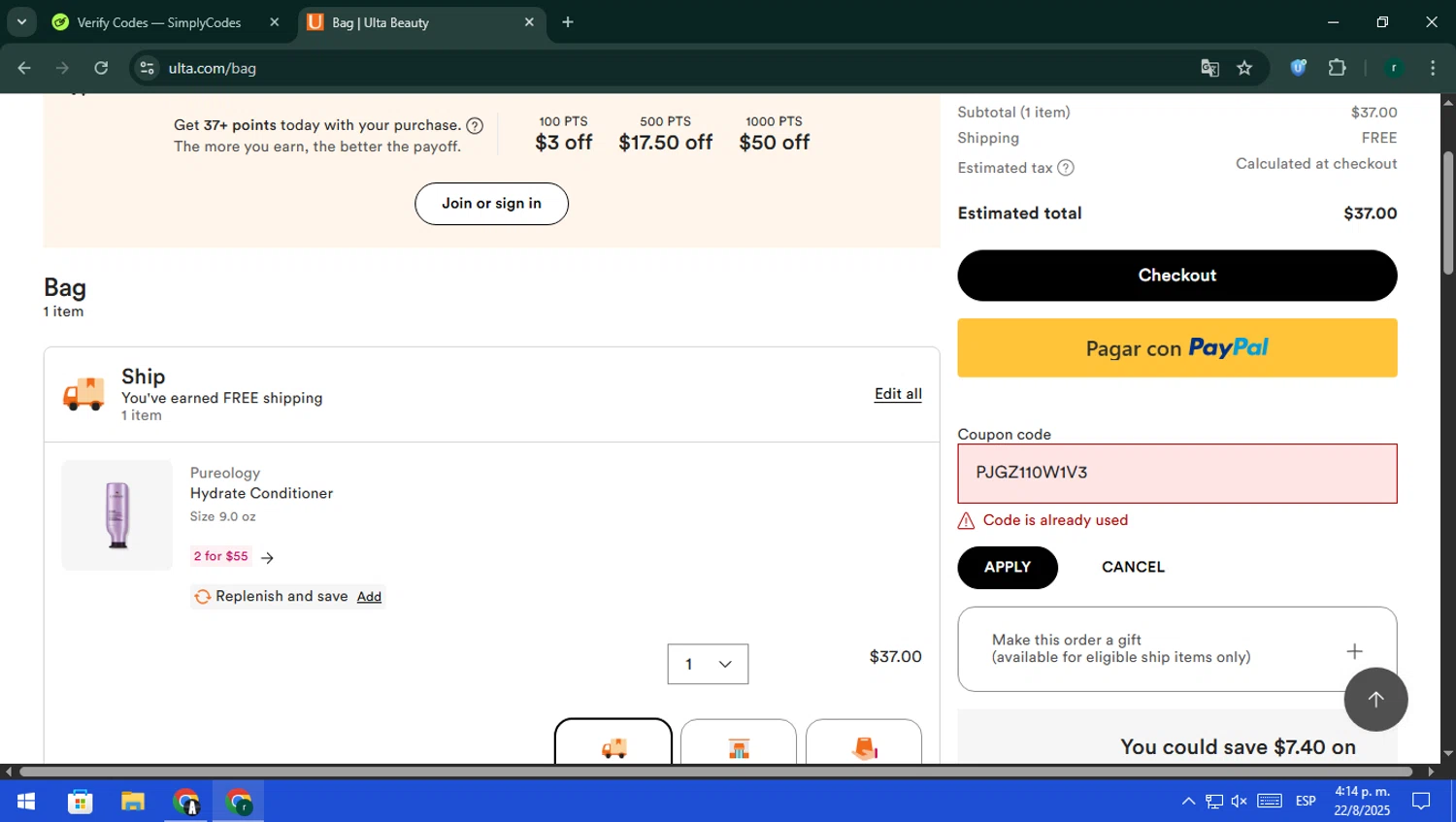Close the Bag | Ulta Beauty tab
The height and width of the screenshot is (822, 1456).
coord(529,22)
